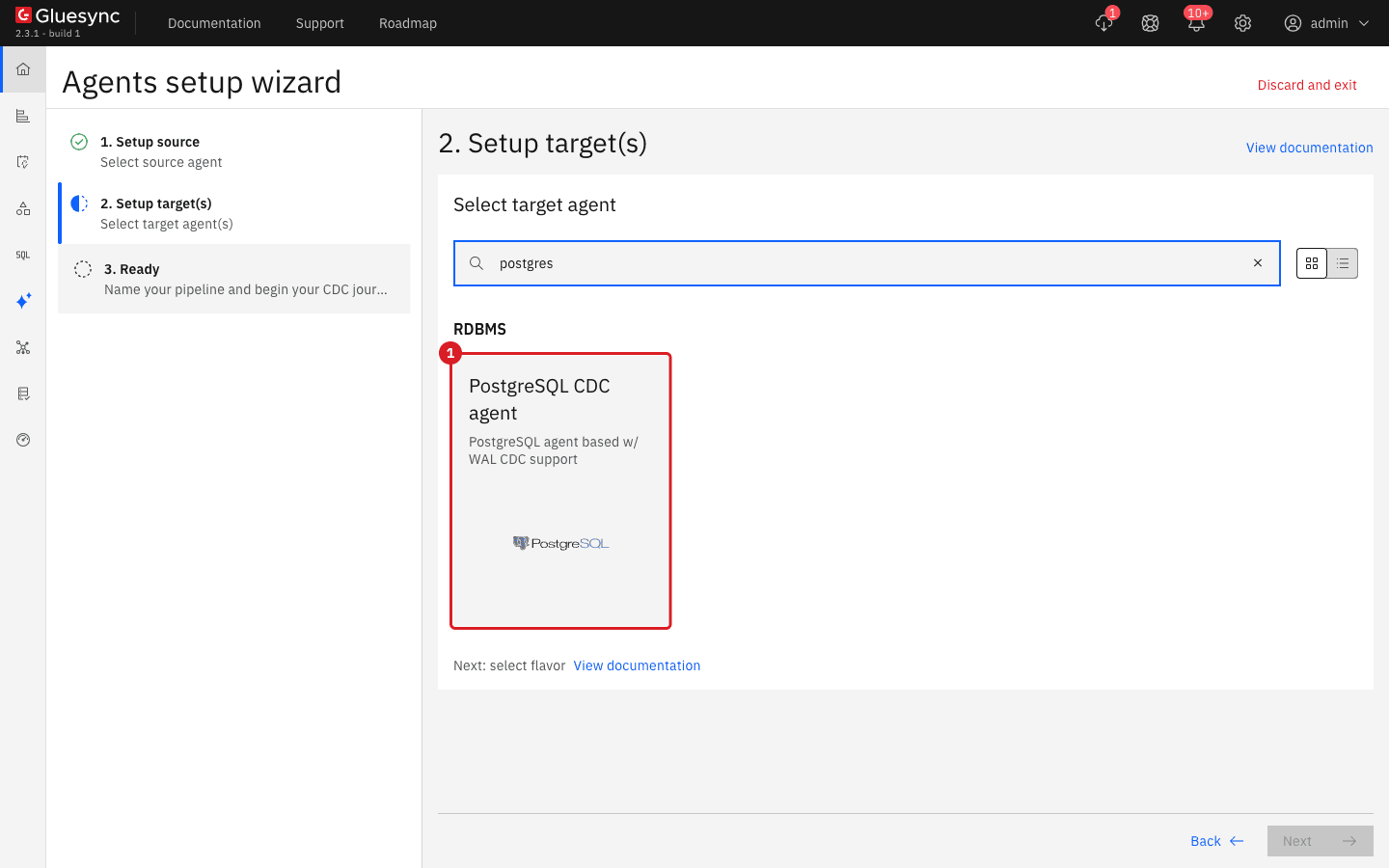
Task: Open the SQL sidebar icon
Action: coord(23,255)
